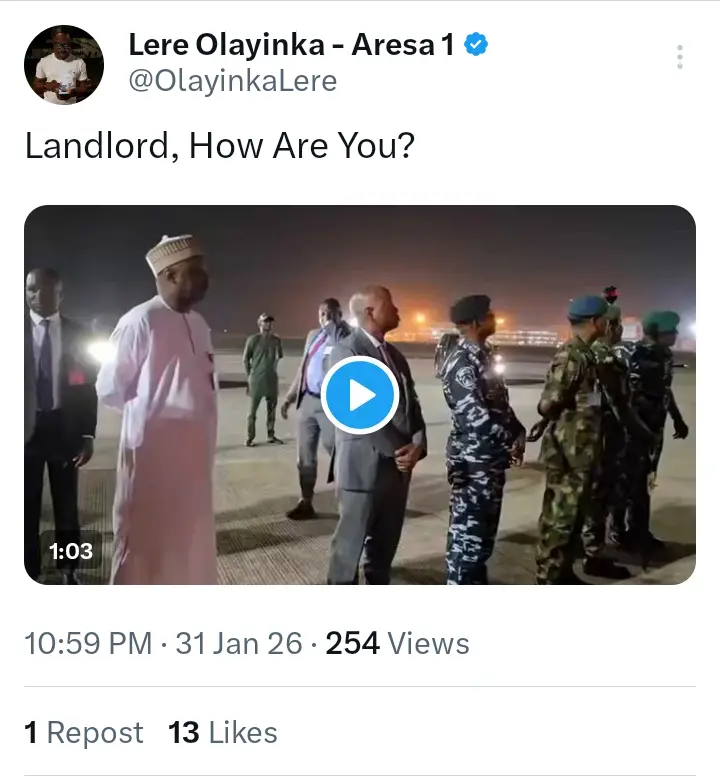This screenshot has height=780, width=720.
Task: Click the white cap on the robed man
Action: (x=173, y=252)
